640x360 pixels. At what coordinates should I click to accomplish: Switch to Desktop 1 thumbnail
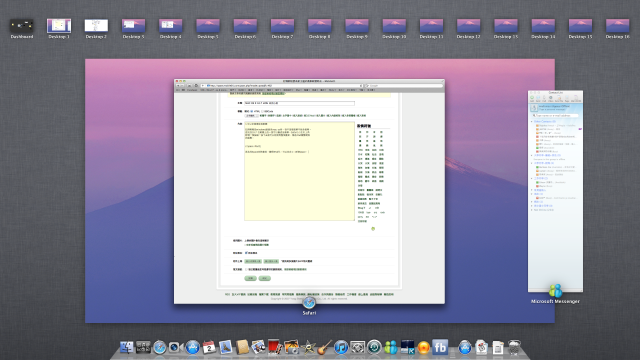coord(59,26)
